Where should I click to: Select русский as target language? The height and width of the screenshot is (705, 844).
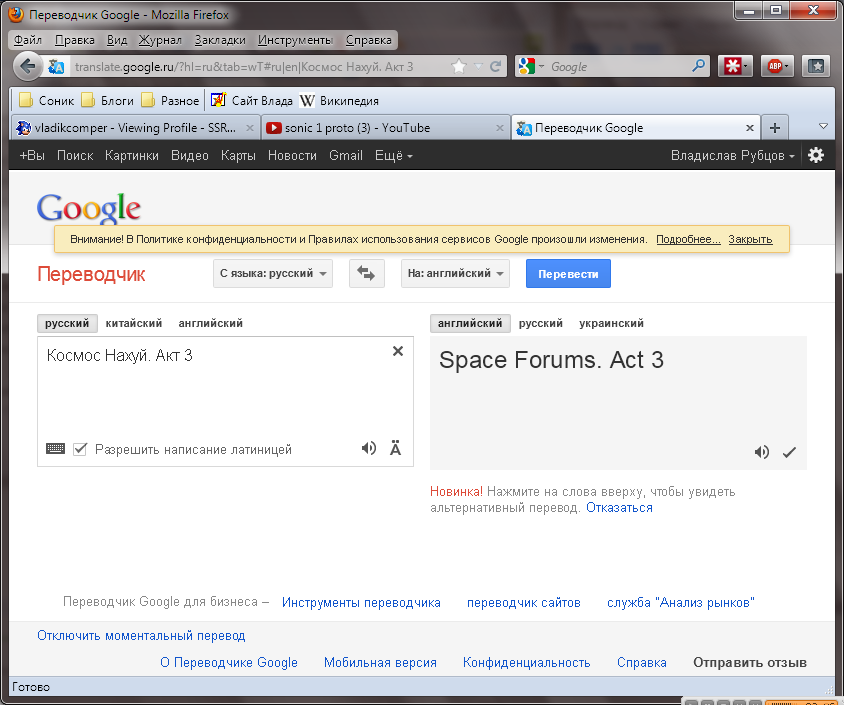click(x=540, y=323)
